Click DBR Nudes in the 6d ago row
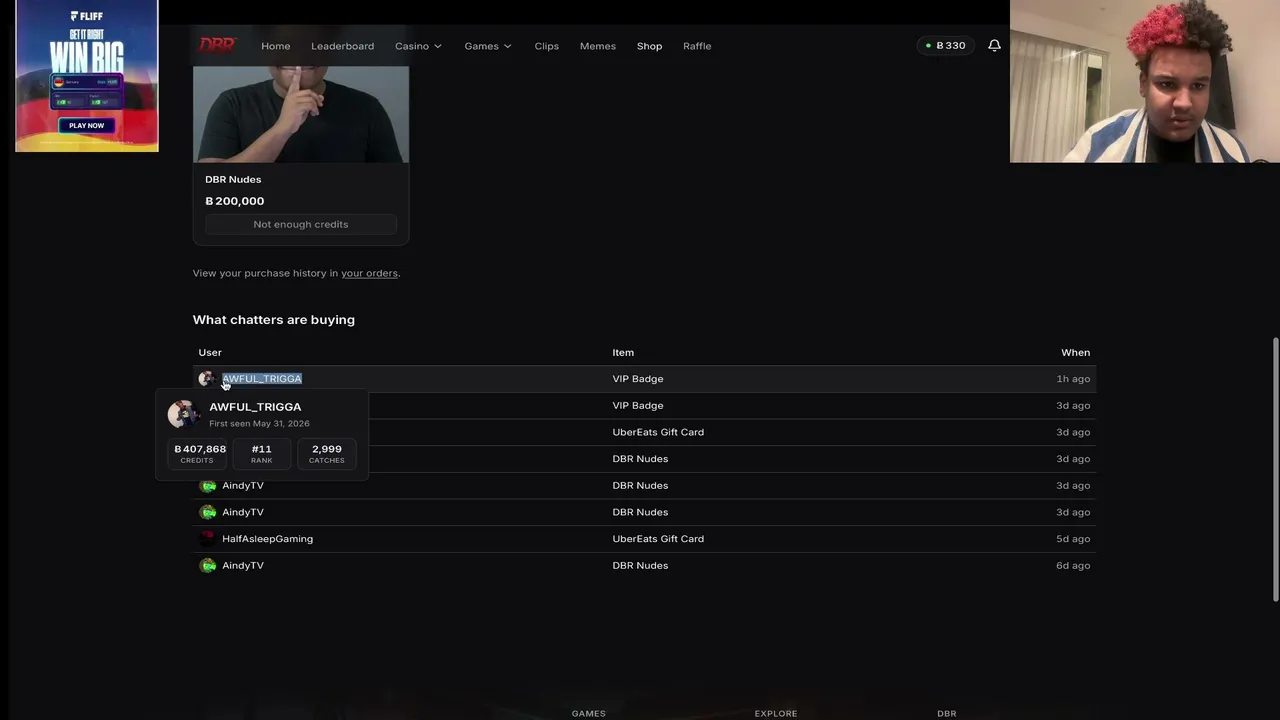This screenshot has height=720, width=1280. 640,565
